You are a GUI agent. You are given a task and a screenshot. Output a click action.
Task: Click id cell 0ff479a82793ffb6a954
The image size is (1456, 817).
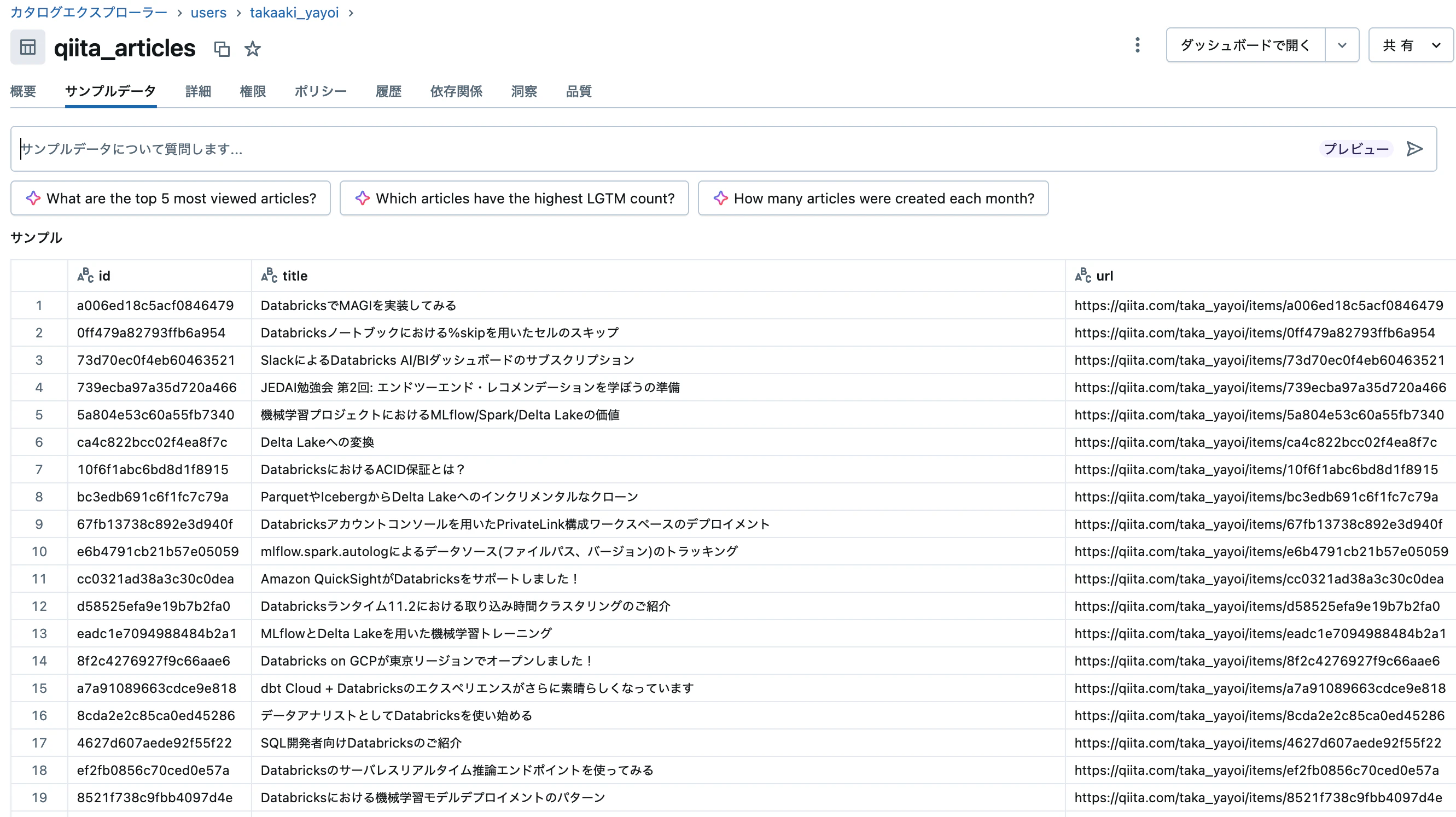coord(151,333)
